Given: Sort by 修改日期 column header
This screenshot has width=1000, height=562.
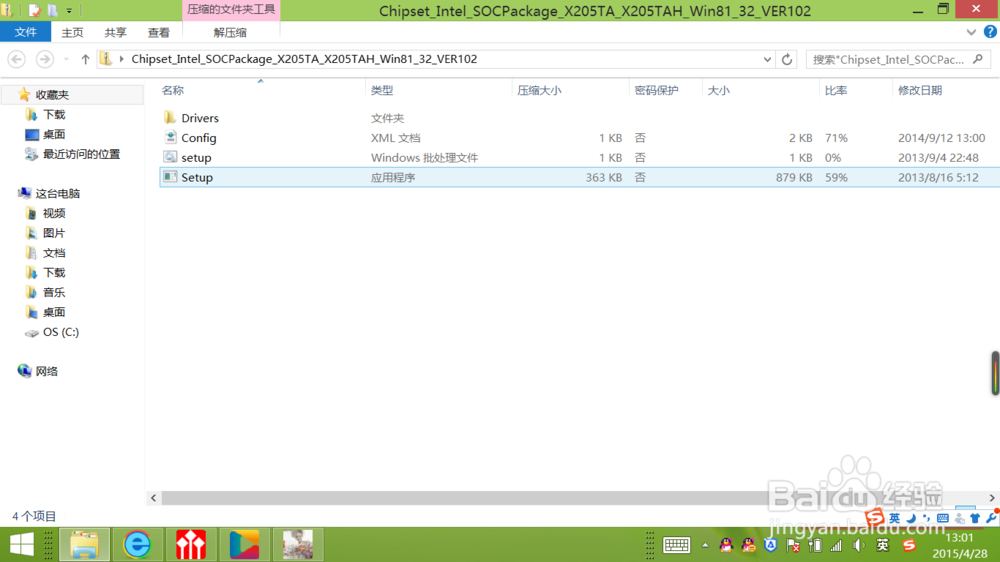Looking at the screenshot, I should [920, 91].
